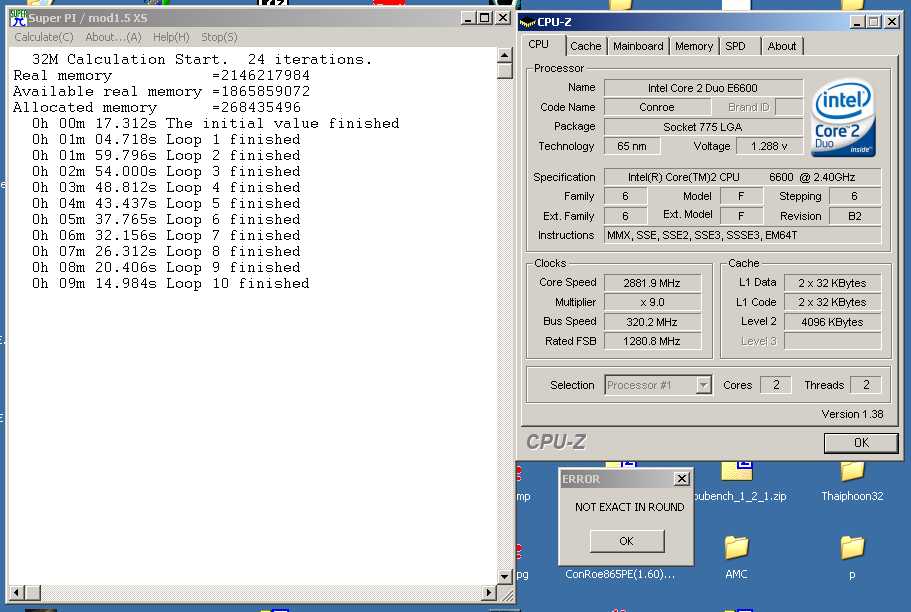Click the Specification field in CPU-Z
Image resolution: width=911 pixels, height=612 pixels.
(742, 177)
